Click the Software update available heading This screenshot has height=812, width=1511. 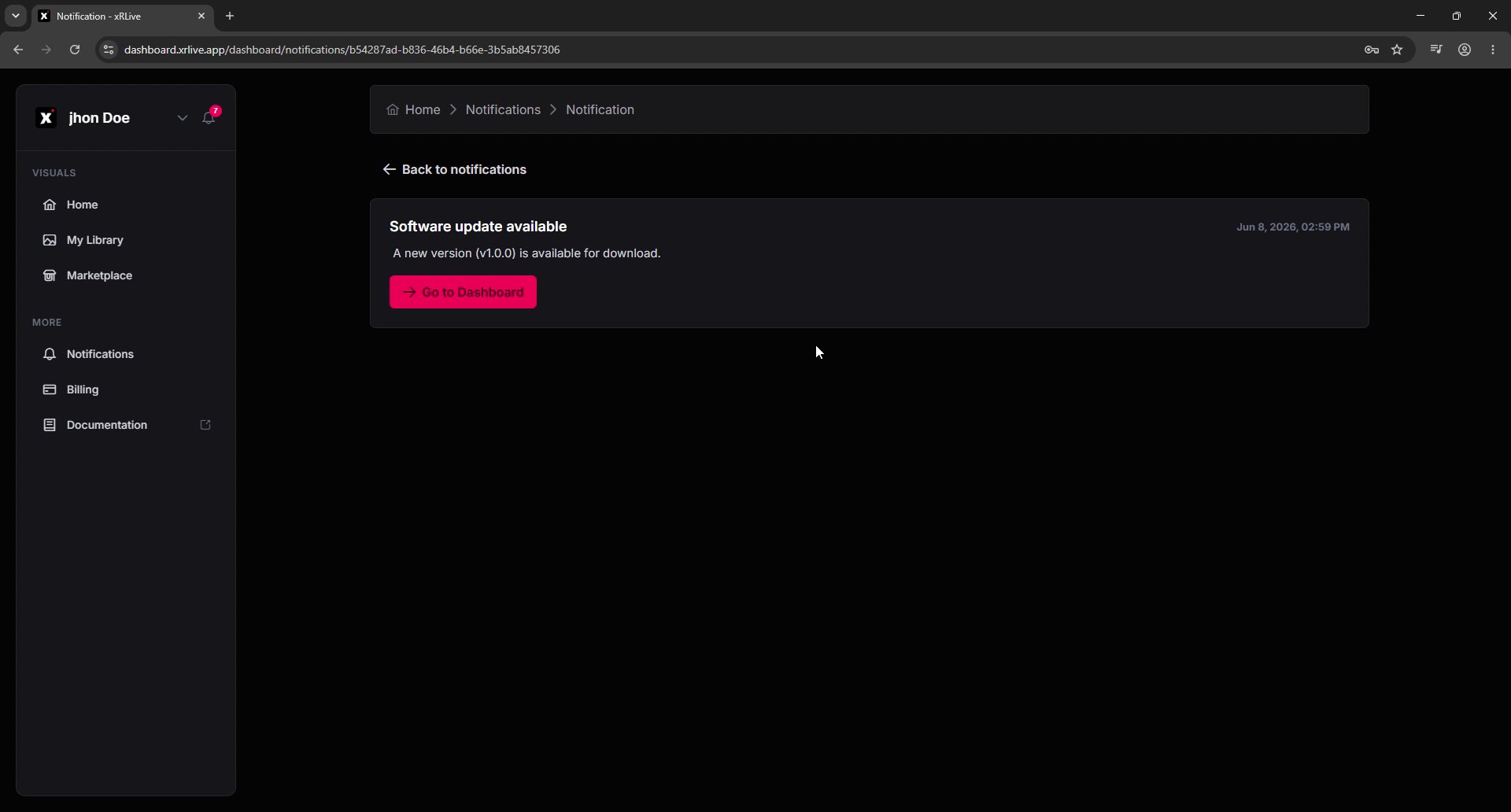478,227
